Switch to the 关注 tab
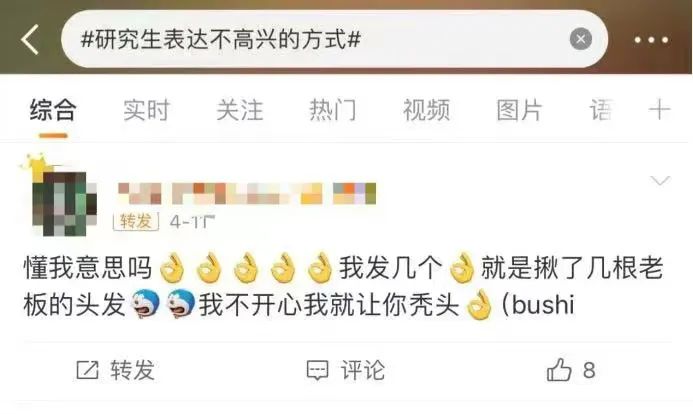Viewport: 693px width, 414px height. pyautogui.click(x=240, y=110)
